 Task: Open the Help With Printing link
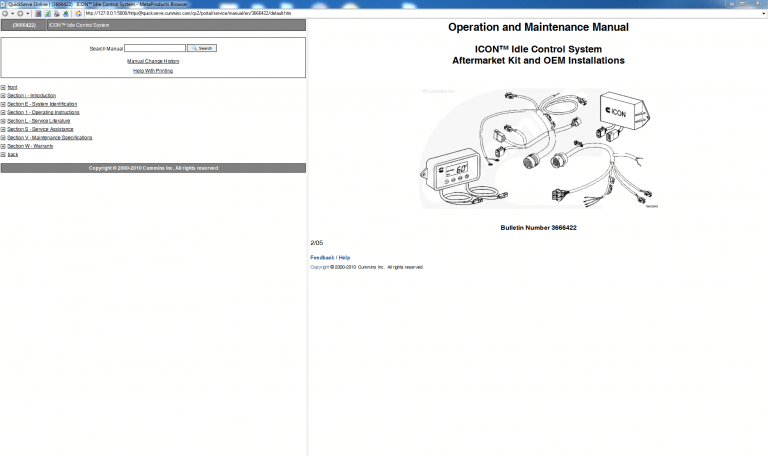tap(153, 71)
